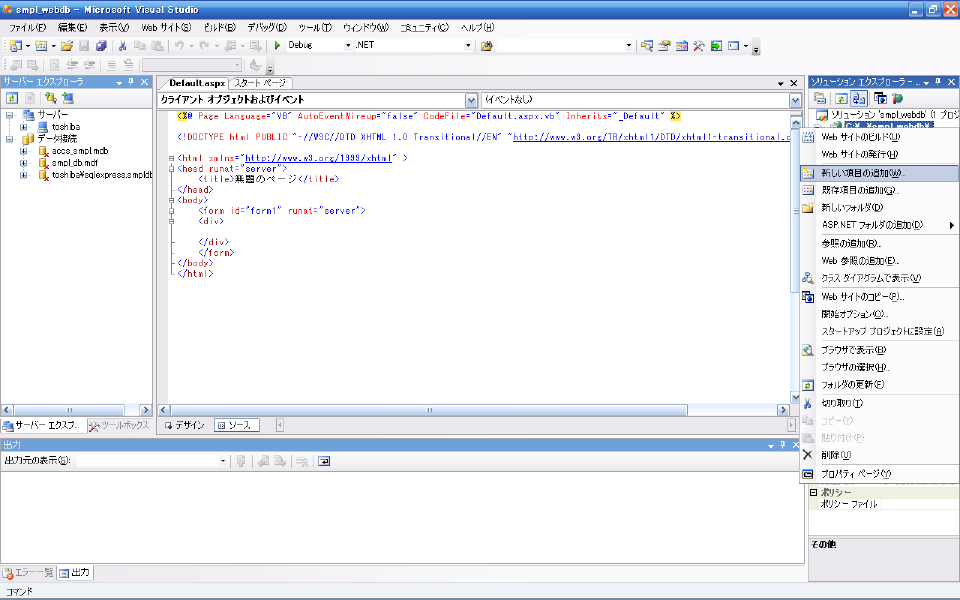The width and height of the screenshot is (960, 600).
Task: Choose Property Pages in the context menu
Action: [879, 474]
